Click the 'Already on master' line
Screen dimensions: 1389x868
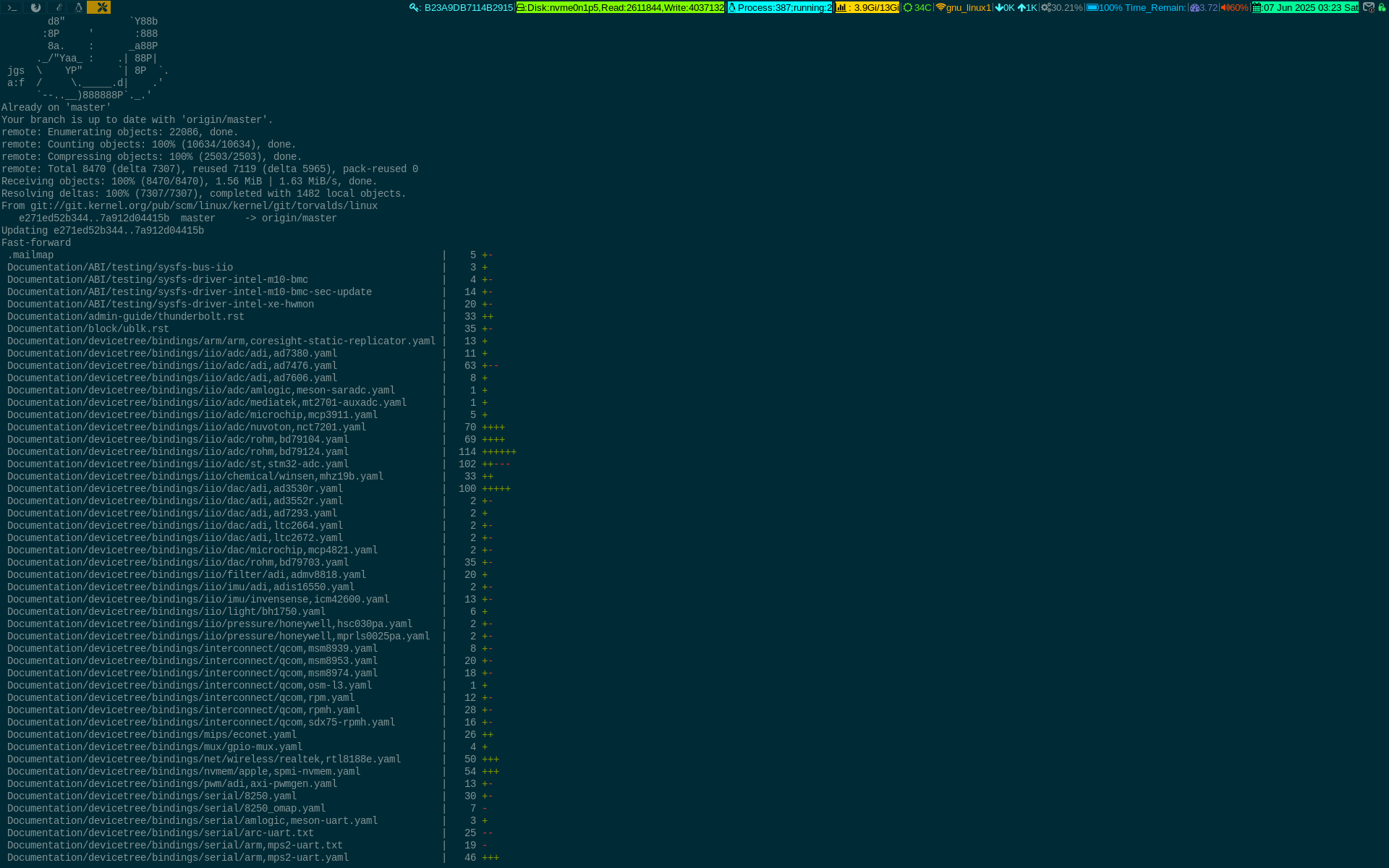[x=56, y=108]
